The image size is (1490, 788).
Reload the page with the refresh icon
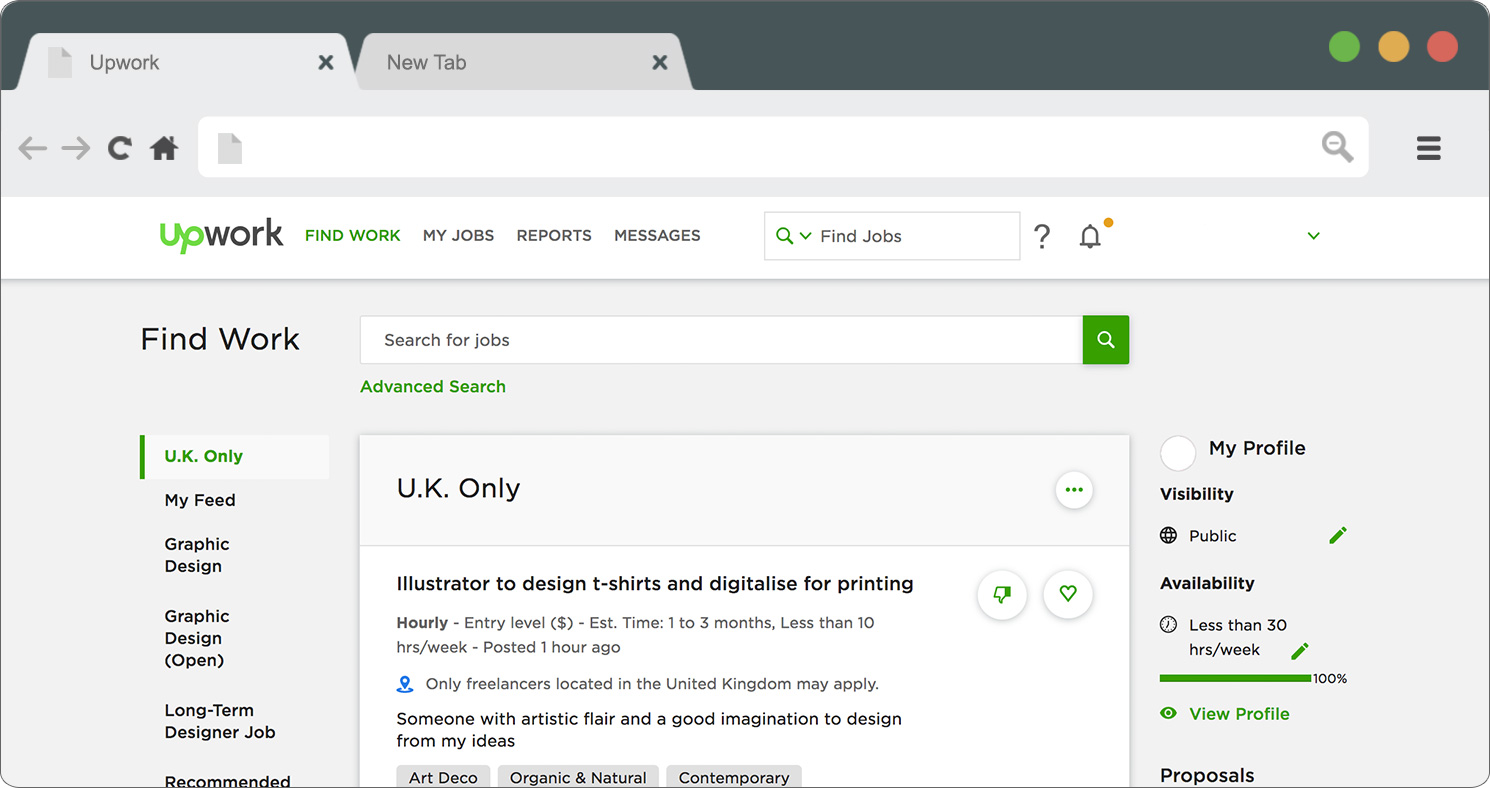point(120,149)
